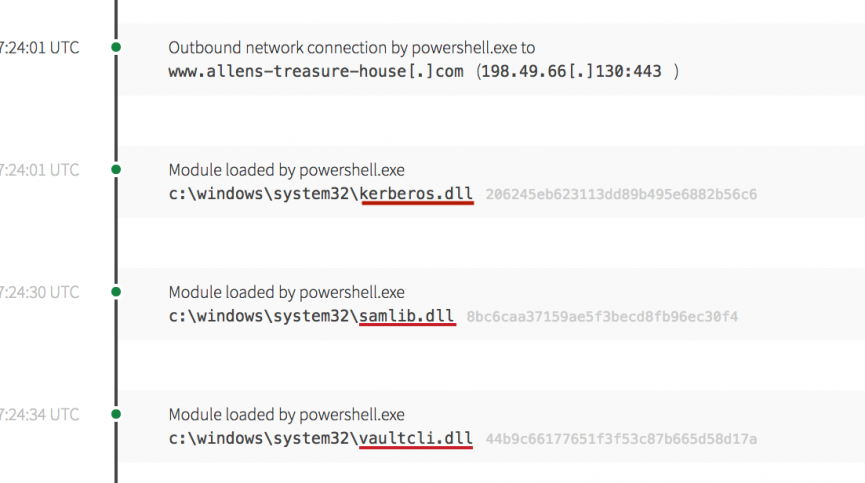
Task: Click the timestamp beside the outbound connection event
Action: click(40, 47)
